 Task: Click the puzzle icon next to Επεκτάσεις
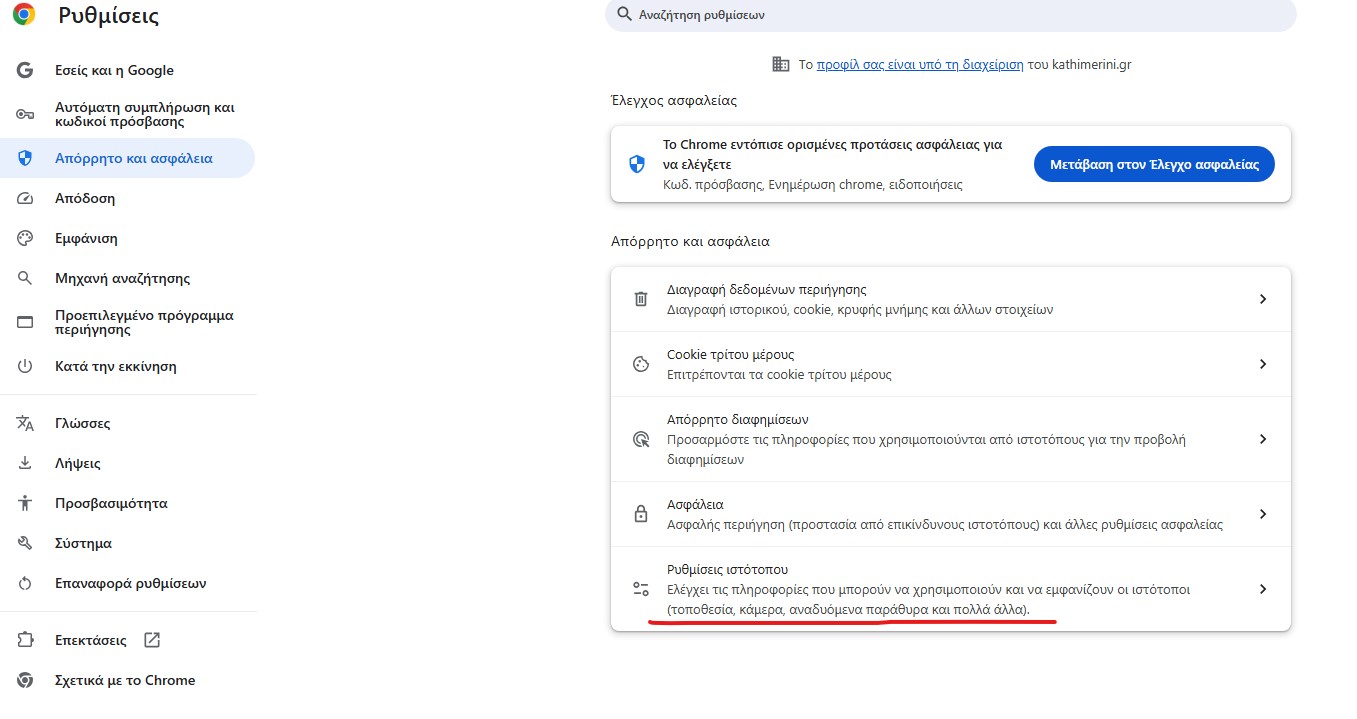26,640
